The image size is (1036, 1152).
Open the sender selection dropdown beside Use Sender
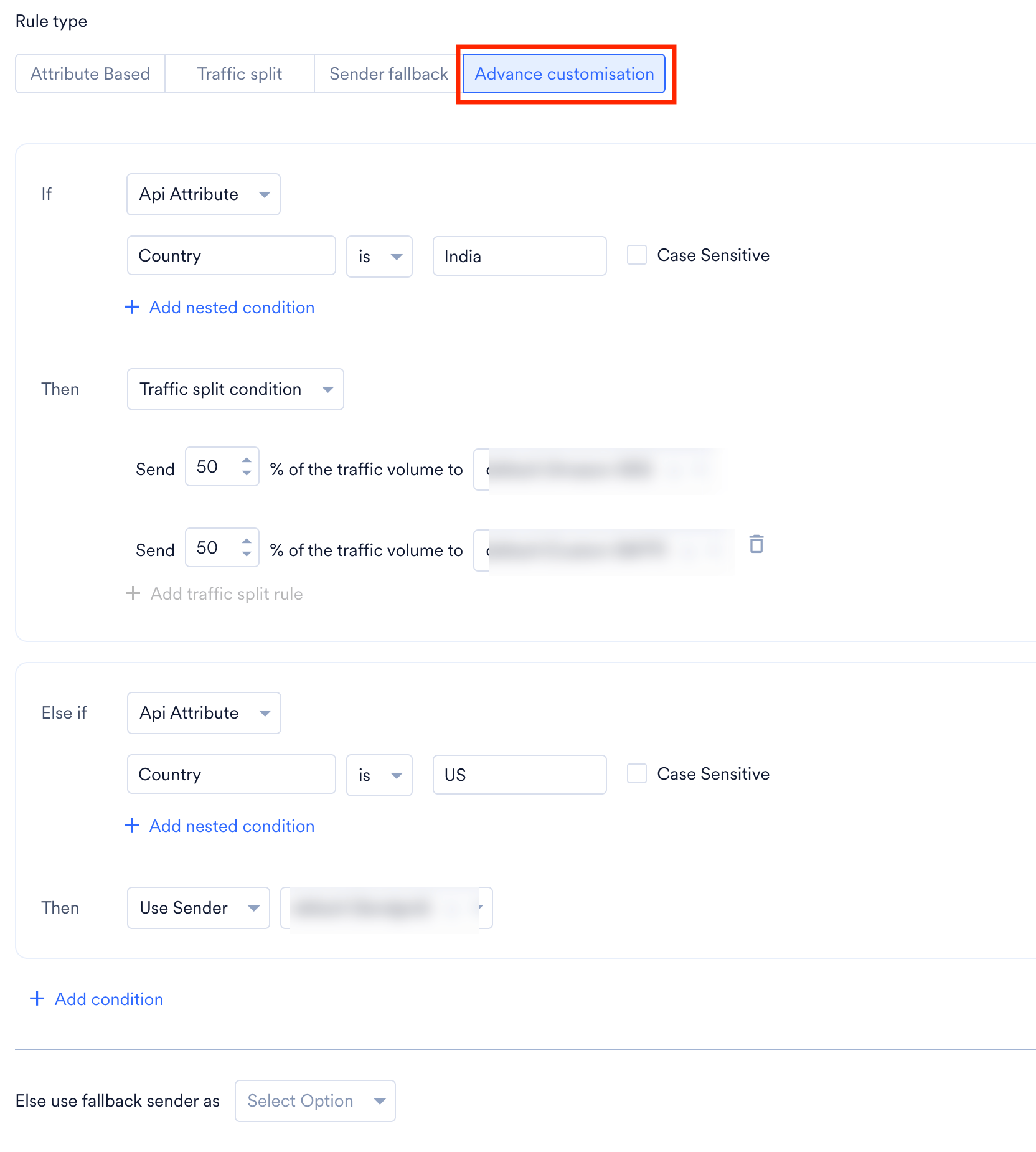coord(387,908)
